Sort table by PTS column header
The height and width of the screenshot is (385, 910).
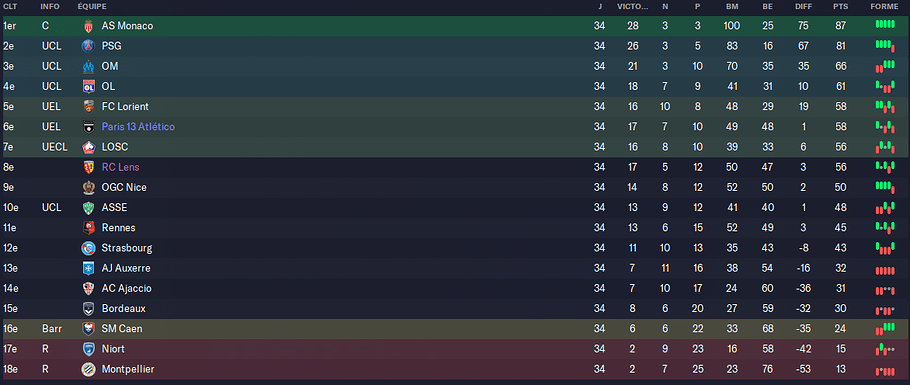tap(839, 6)
